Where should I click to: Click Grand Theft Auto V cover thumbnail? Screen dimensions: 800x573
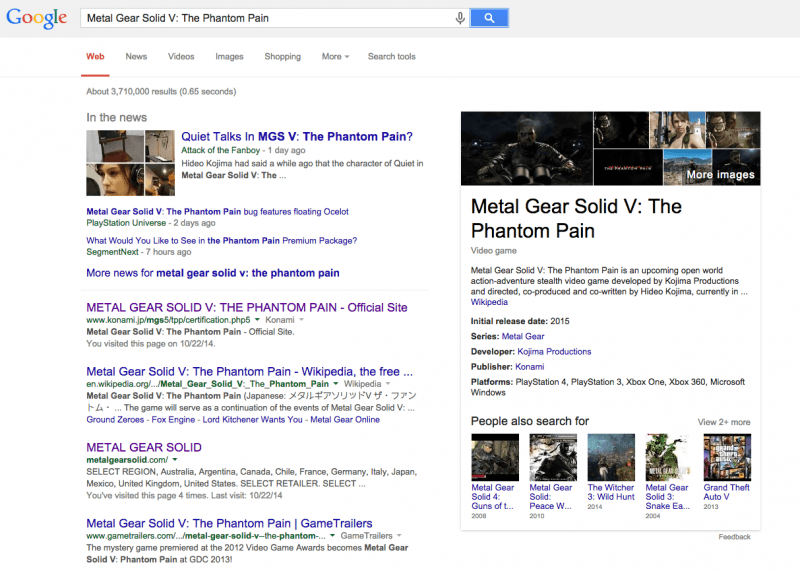click(728, 457)
